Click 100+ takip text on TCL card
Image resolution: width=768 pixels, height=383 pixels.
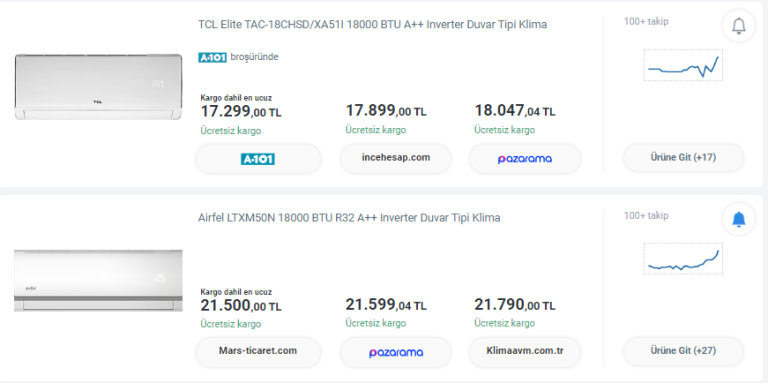point(646,22)
